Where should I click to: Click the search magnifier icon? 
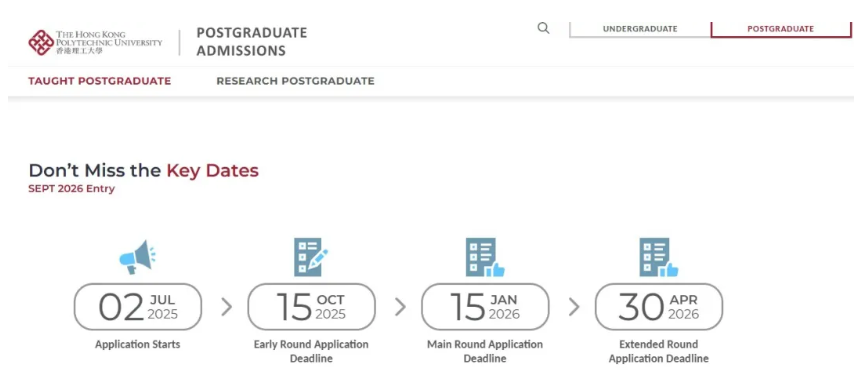click(x=543, y=28)
